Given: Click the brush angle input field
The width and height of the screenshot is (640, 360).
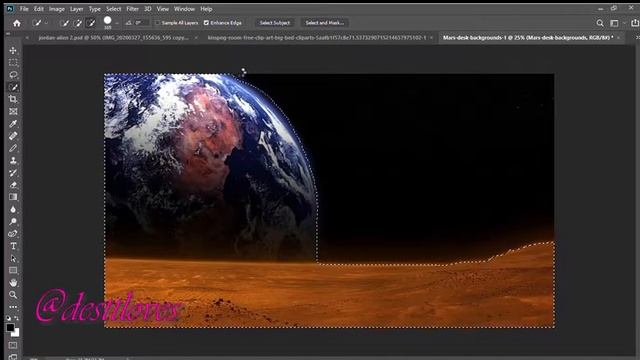Looking at the screenshot, I should click(x=142, y=23).
